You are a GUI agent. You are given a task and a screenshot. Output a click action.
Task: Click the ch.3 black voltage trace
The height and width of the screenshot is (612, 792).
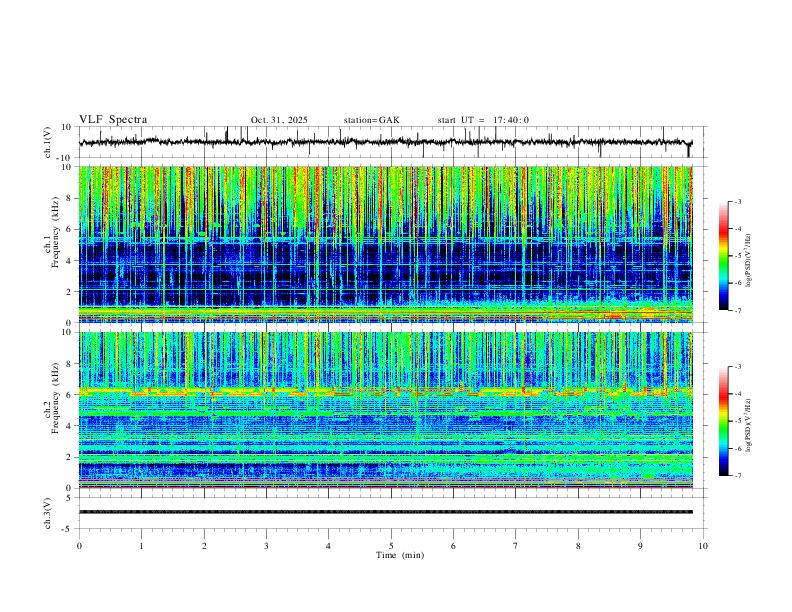[385, 512]
